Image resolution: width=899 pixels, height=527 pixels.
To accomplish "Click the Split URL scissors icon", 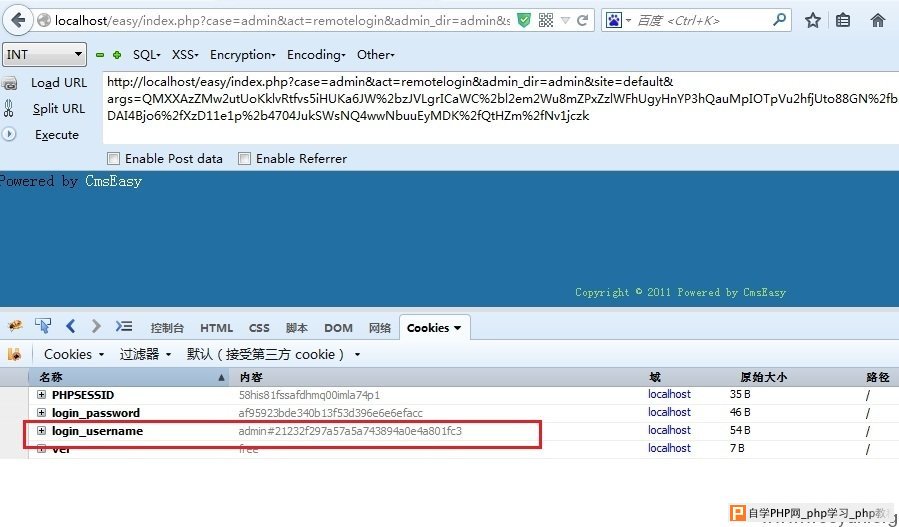I will (9, 108).
